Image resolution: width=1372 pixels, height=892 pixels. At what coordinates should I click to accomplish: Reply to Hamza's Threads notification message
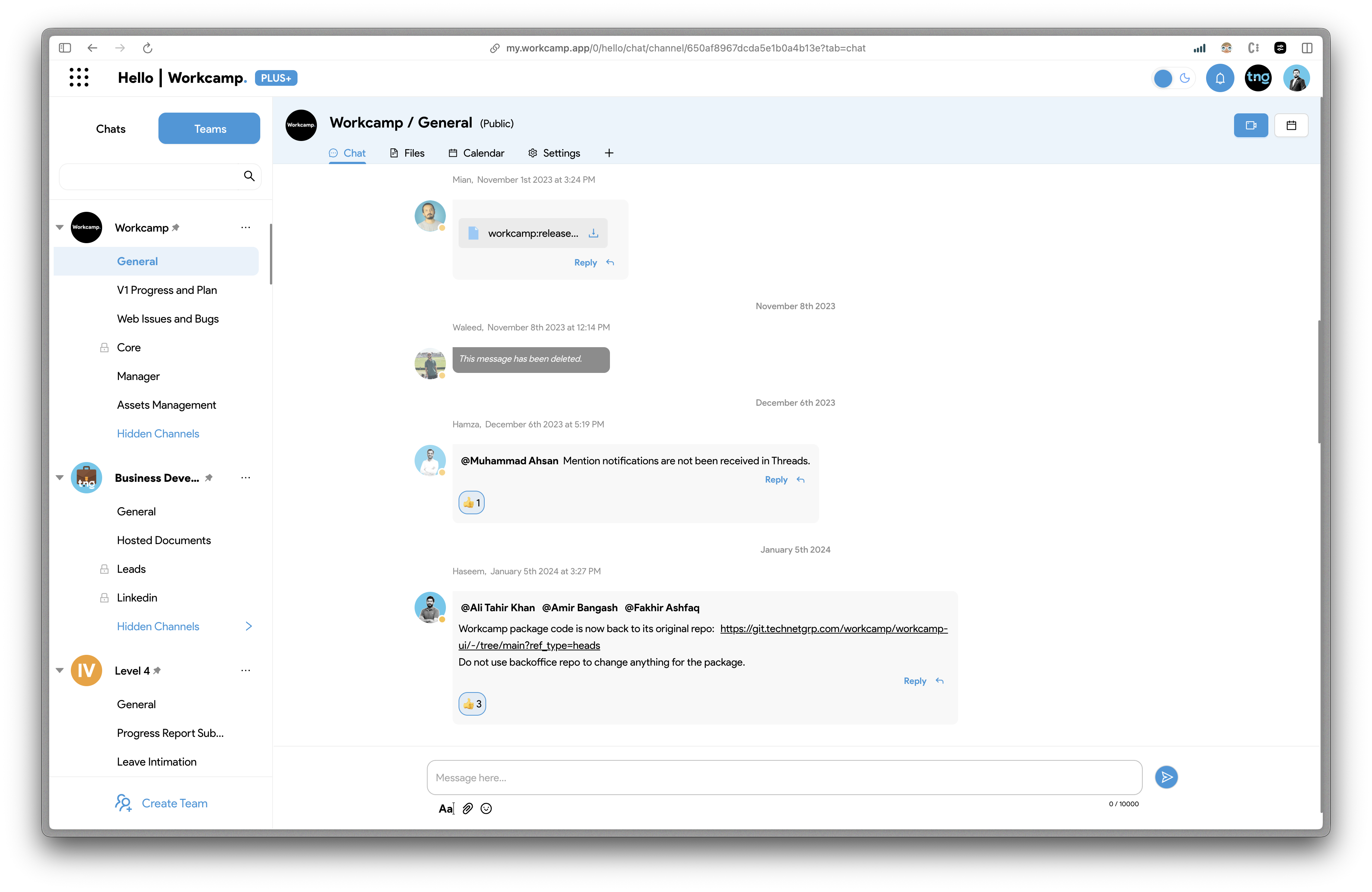(775, 479)
